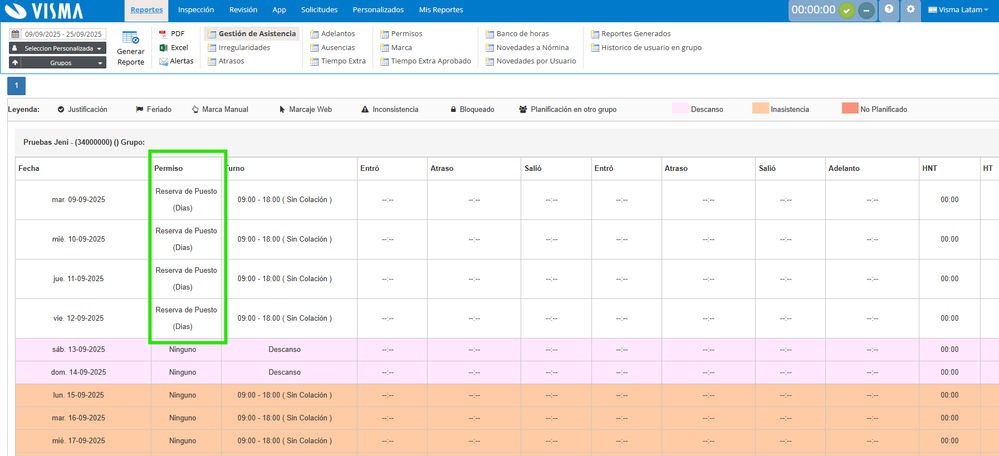999x456 pixels.
Task: Click the Inasistencia orange legend swatch
Action: click(x=760, y=109)
